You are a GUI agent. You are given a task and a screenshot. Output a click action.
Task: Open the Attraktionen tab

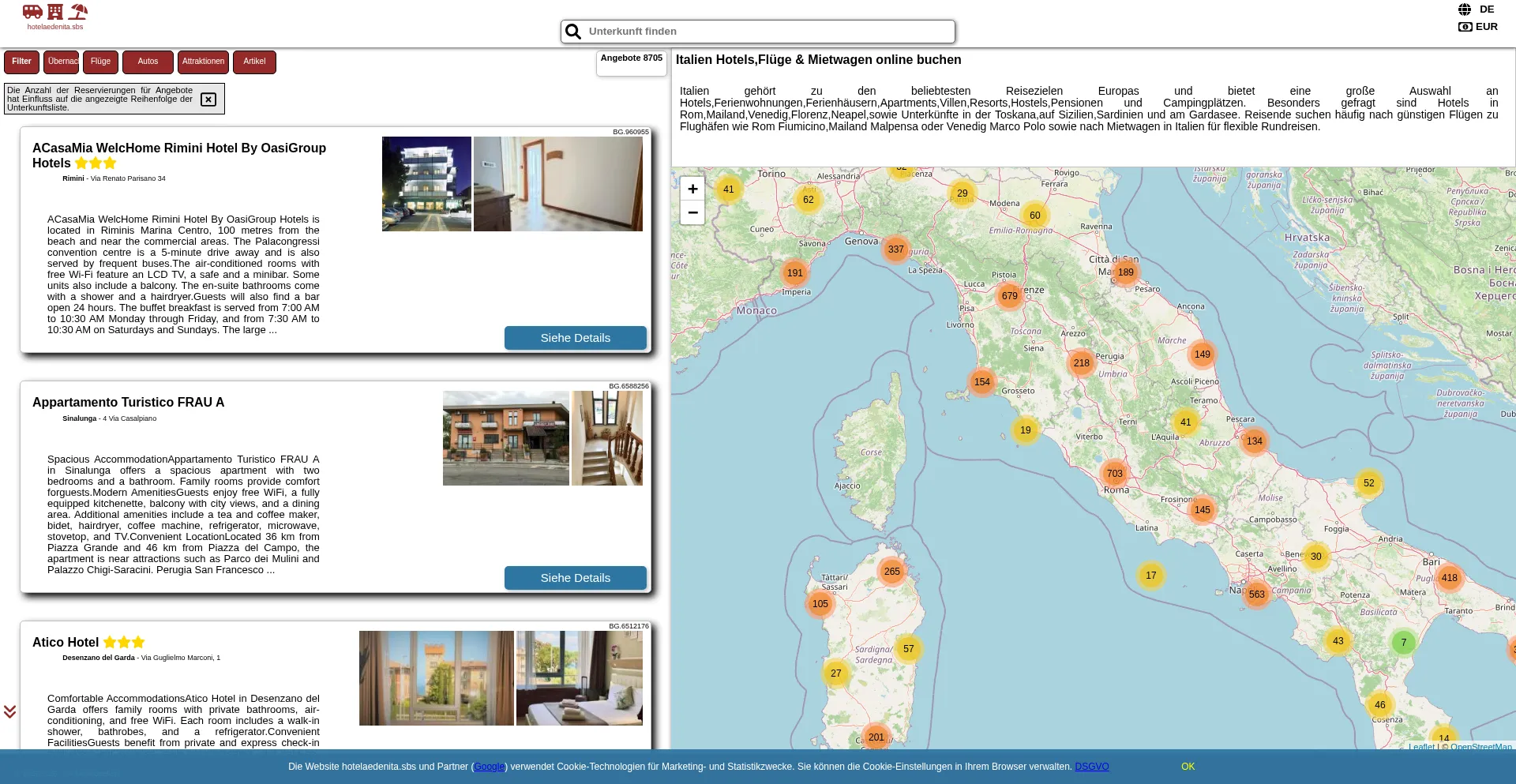(x=203, y=62)
